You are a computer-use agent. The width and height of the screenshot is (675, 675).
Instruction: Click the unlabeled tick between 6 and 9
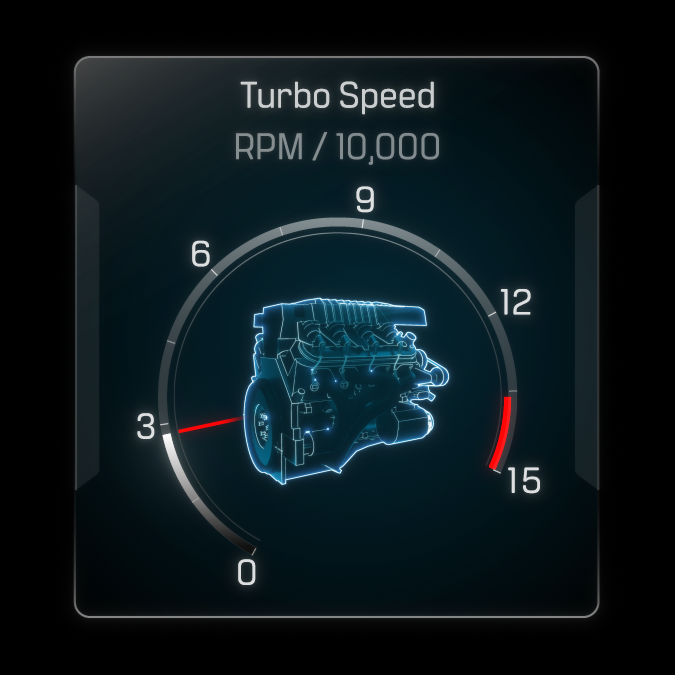(x=281, y=232)
